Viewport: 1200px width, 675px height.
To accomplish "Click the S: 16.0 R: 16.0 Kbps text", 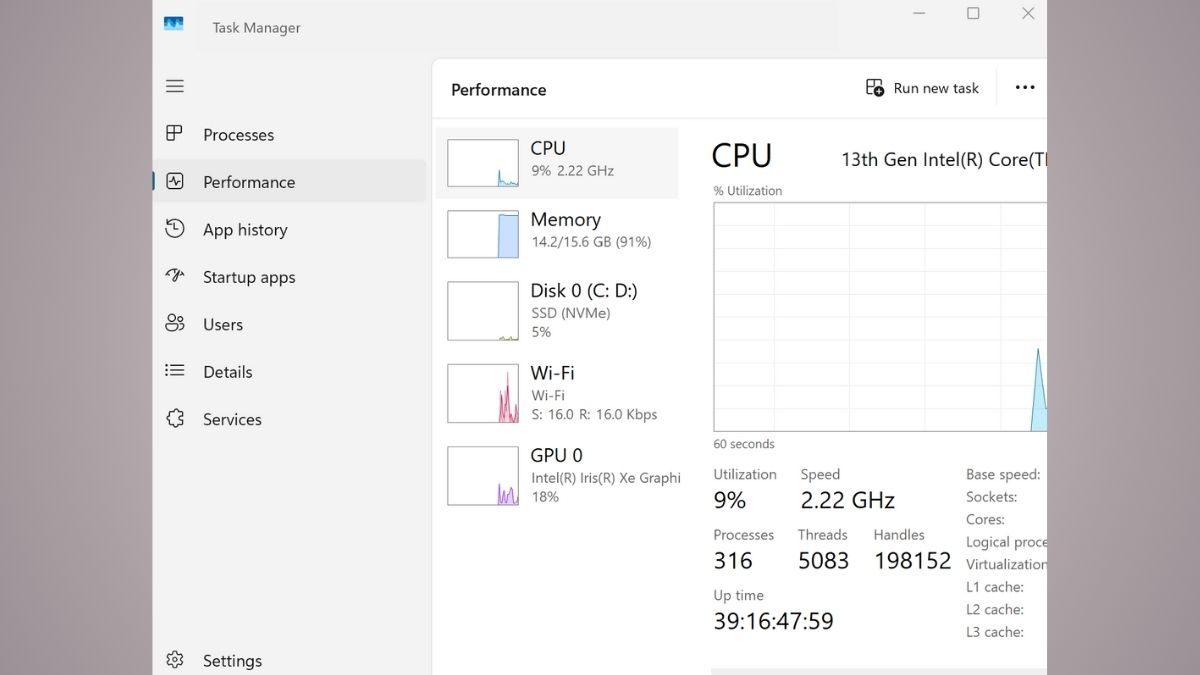I will 594,414.
